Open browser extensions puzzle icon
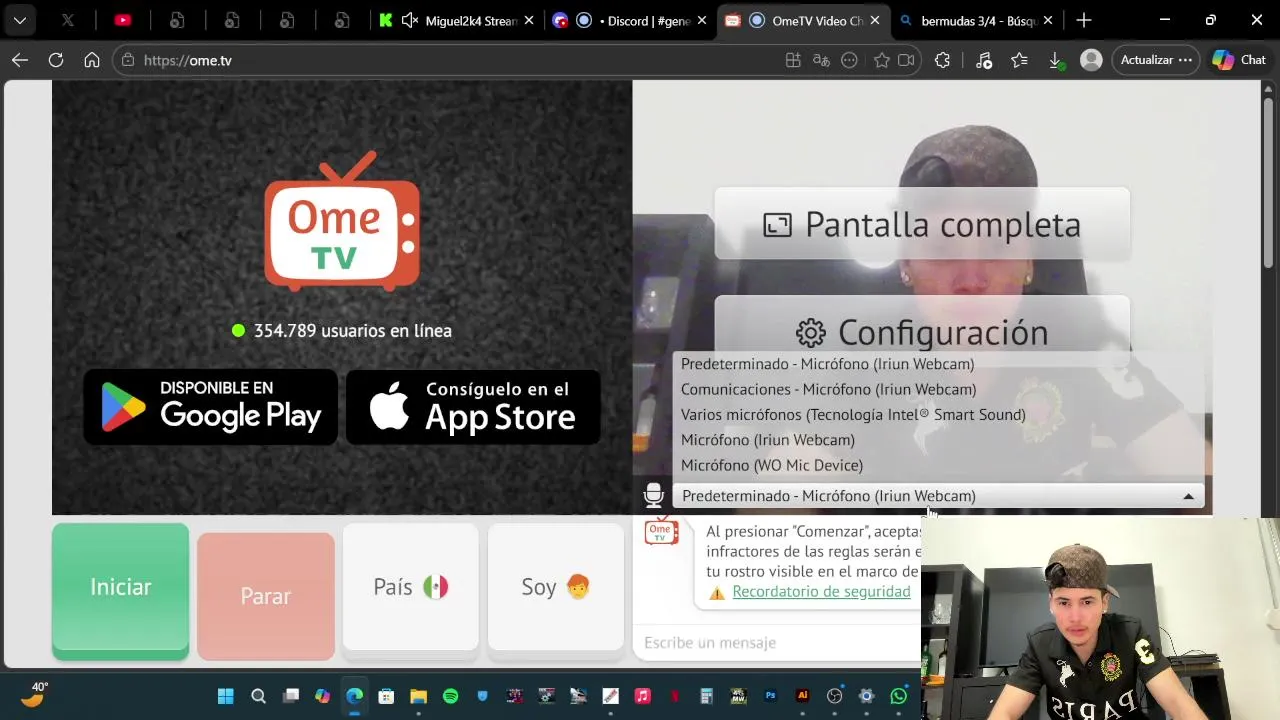Viewport: 1280px width, 720px height. (942, 60)
